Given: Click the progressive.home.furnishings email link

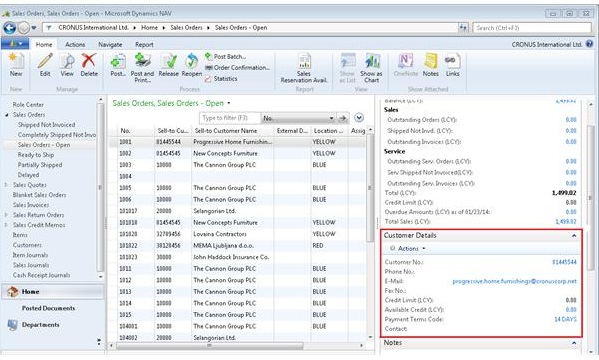Looking at the screenshot, I should 514,281.
